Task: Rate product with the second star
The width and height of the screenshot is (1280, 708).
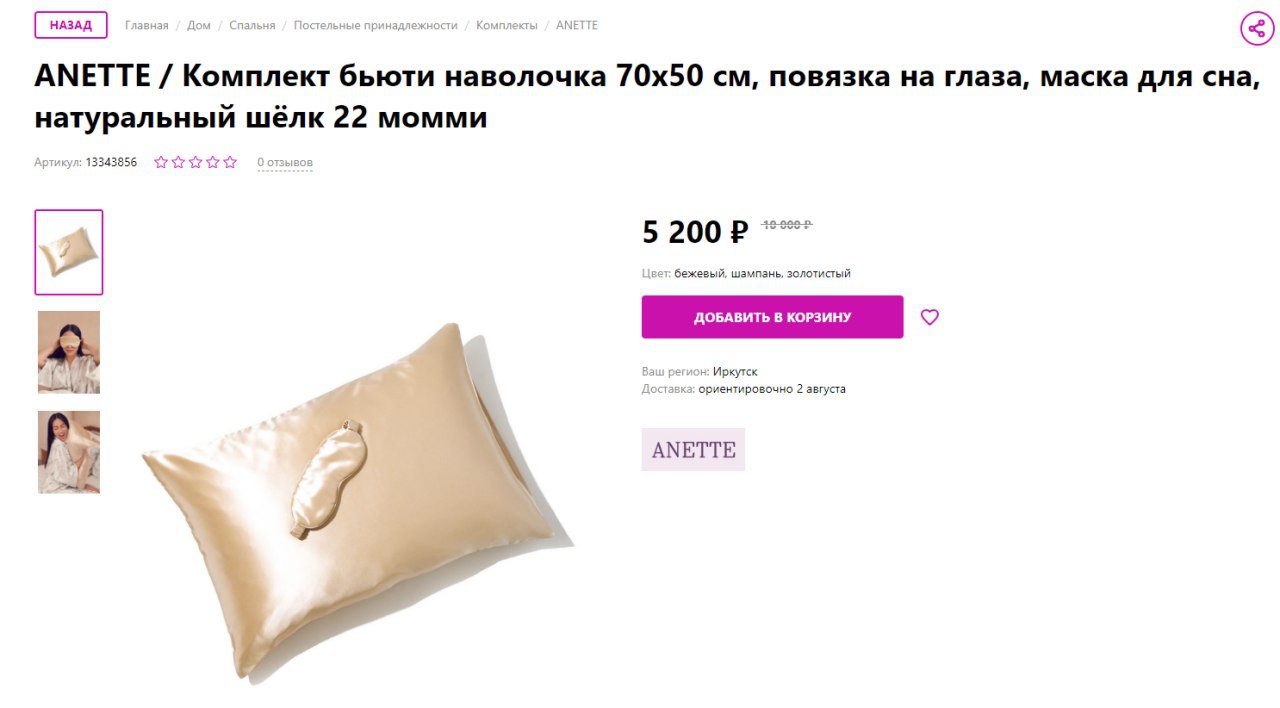Action: tap(178, 162)
